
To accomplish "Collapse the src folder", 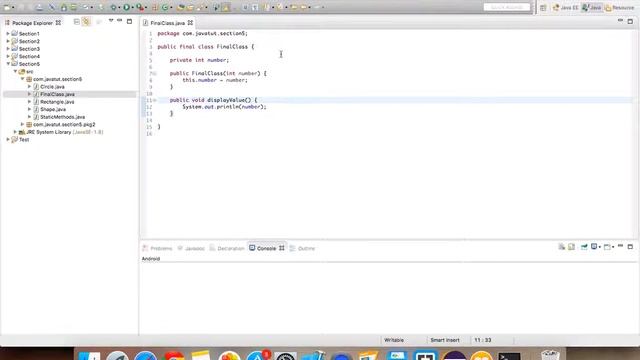I will [x=15, y=71].
